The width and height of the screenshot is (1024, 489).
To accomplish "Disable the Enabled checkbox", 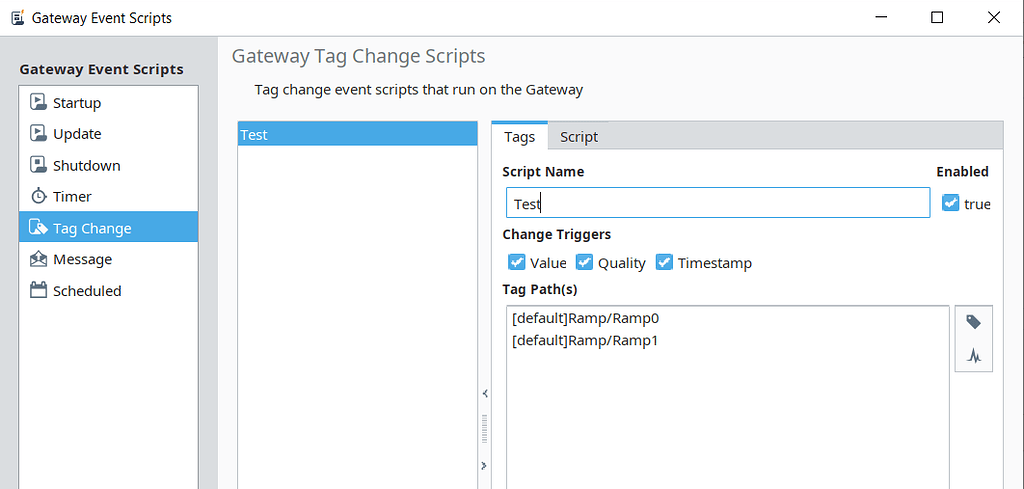I will tap(950, 203).
